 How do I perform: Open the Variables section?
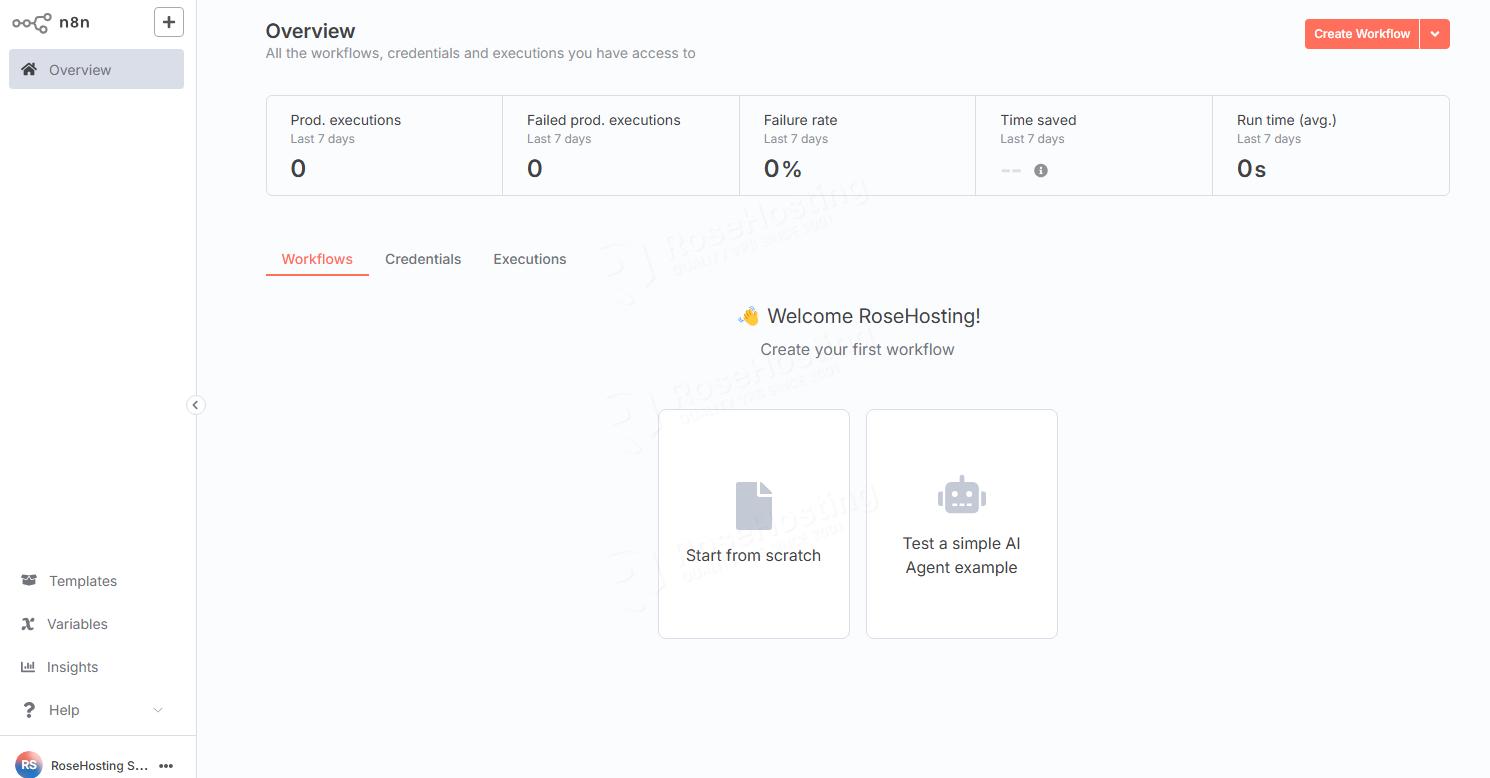point(77,624)
